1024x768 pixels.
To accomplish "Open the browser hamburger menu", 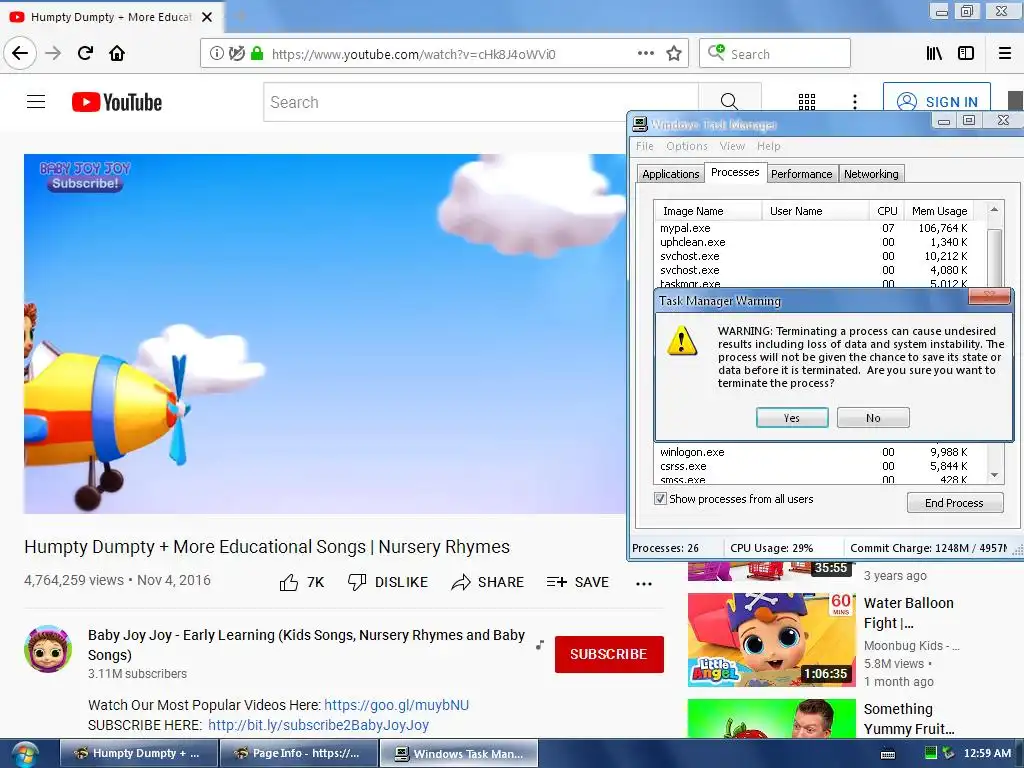I will tap(1005, 54).
